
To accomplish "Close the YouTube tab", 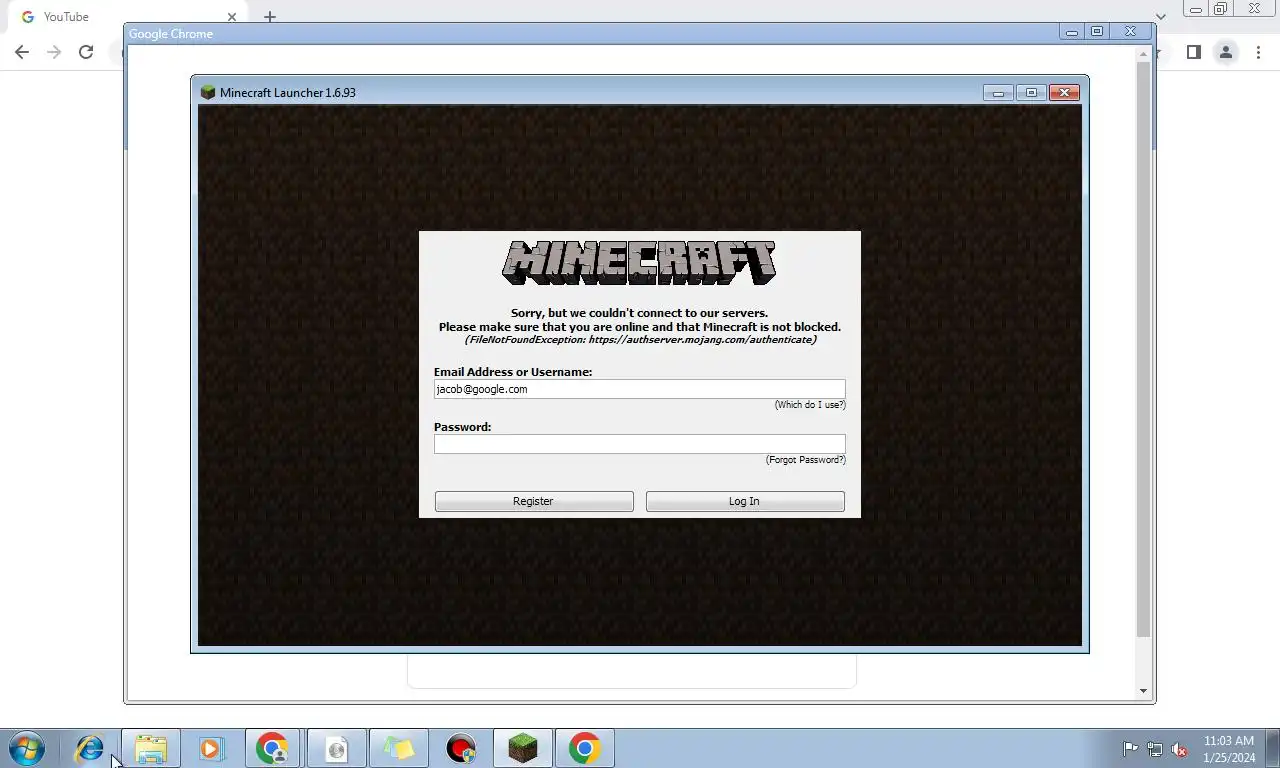I will (x=232, y=17).
